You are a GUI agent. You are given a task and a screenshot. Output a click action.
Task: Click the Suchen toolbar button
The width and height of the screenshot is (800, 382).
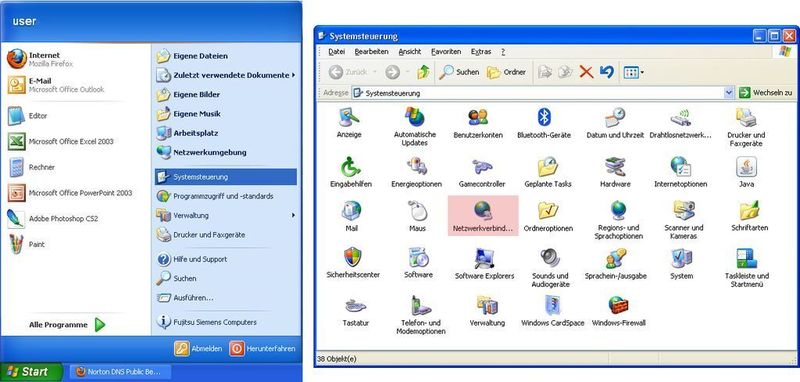click(459, 72)
